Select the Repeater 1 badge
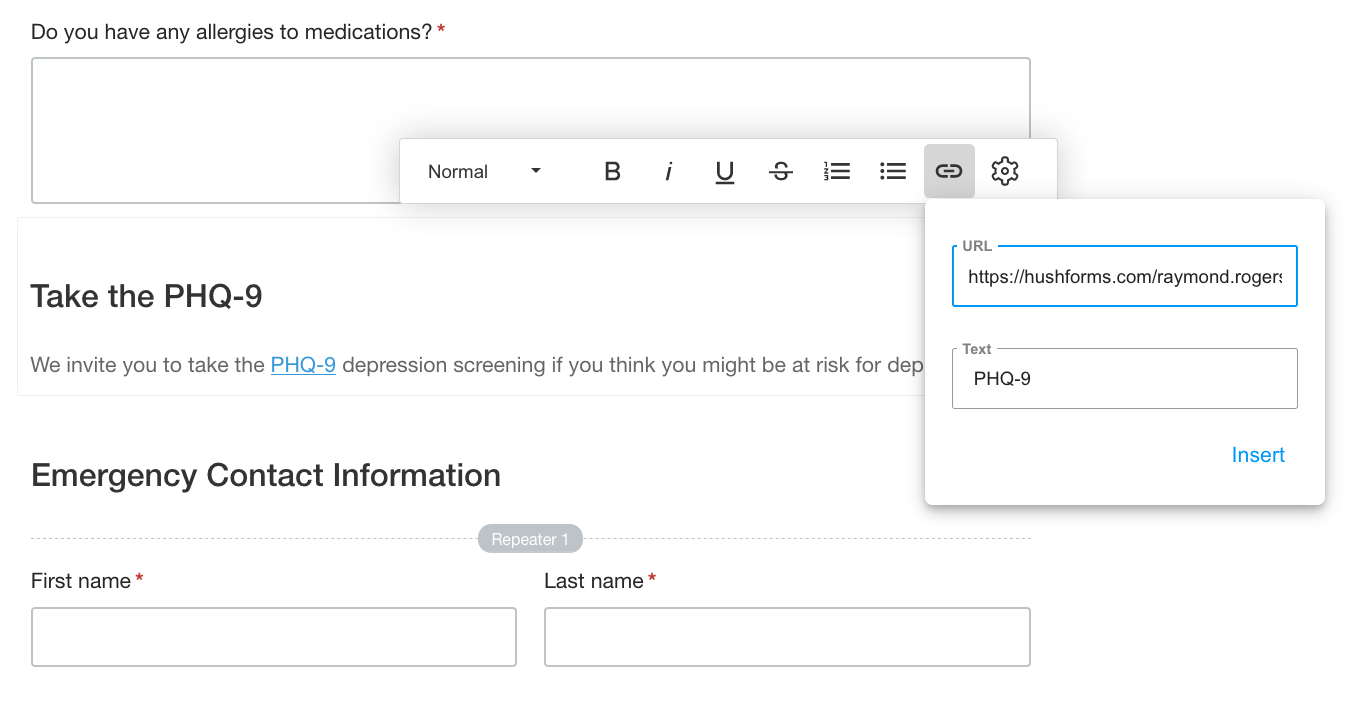 (530, 538)
